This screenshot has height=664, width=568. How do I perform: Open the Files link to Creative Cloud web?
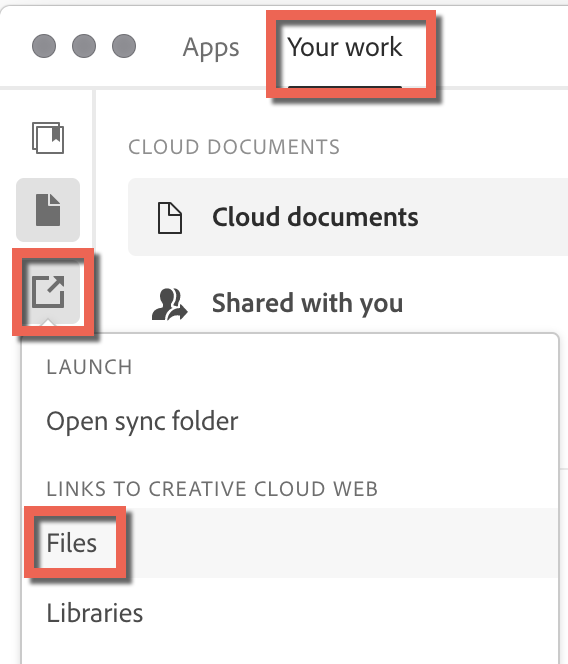[72, 542]
